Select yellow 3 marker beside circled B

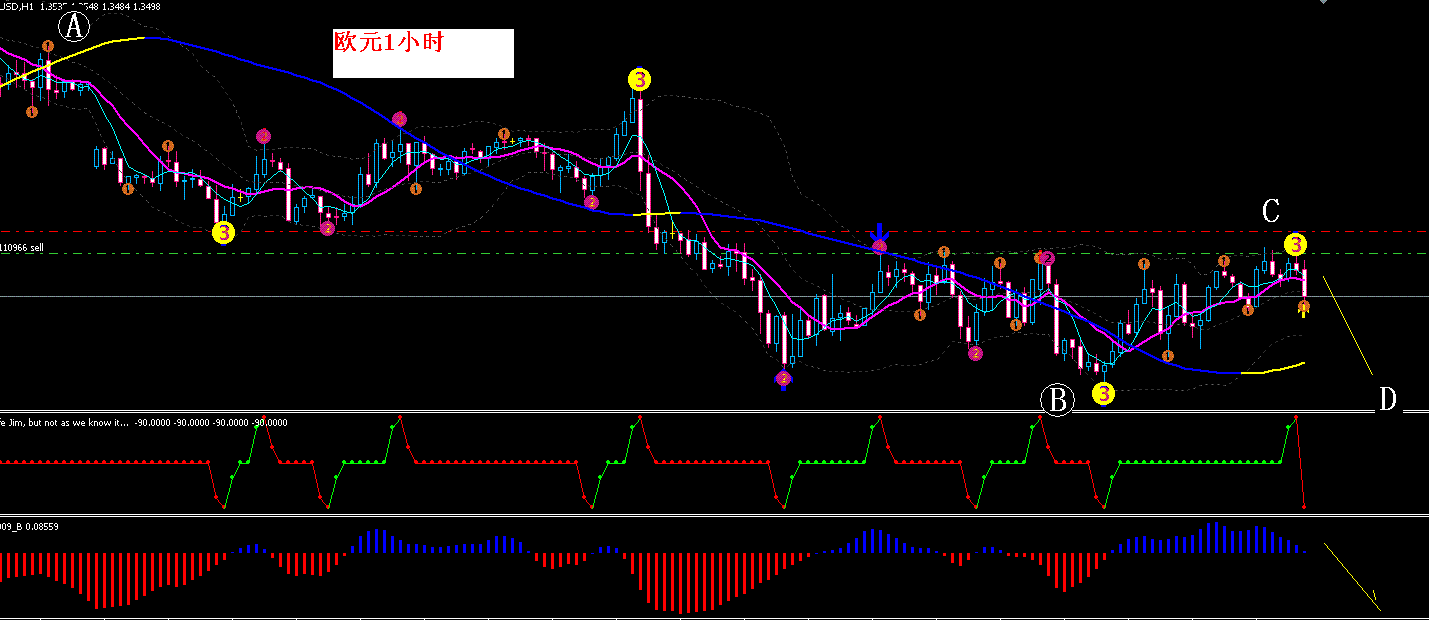pos(1103,394)
